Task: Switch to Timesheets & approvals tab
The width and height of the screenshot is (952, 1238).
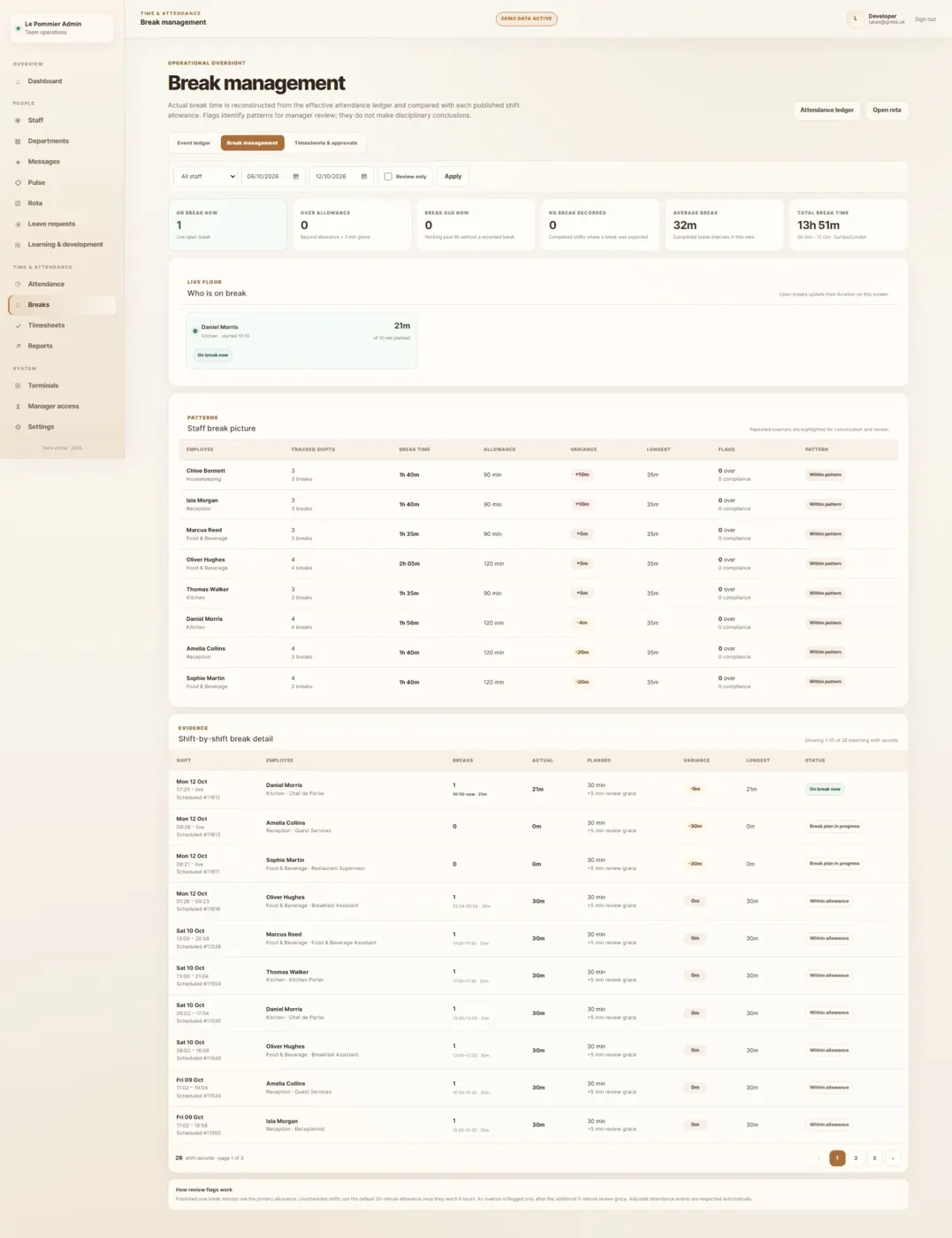Action: [326, 142]
